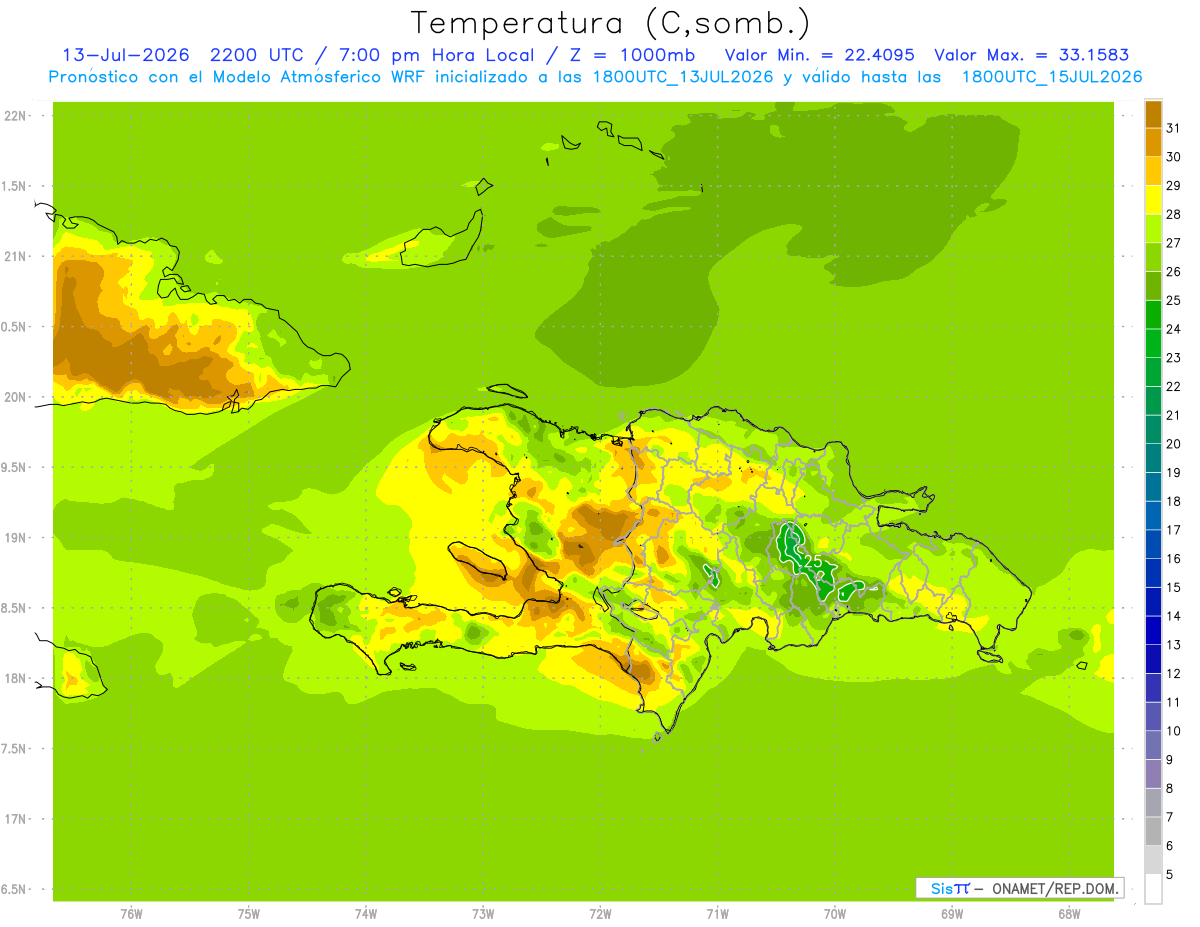The height and width of the screenshot is (927, 1200).
Task: Click the '31' value on the color scale
Action: pyautogui.click(x=1174, y=127)
